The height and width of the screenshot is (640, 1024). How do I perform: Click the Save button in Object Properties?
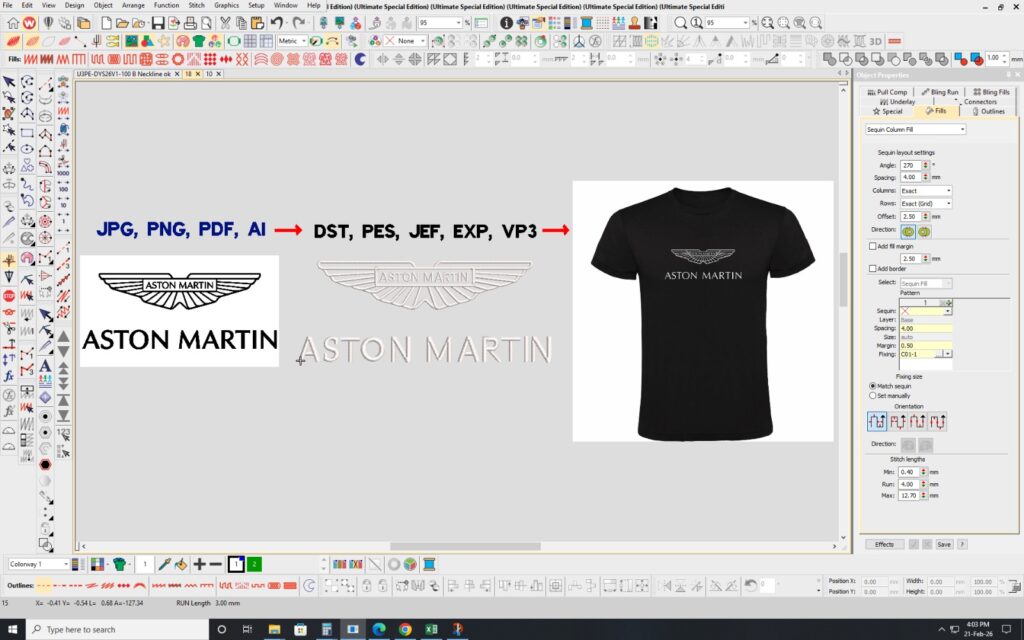pyautogui.click(x=944, y=544)
